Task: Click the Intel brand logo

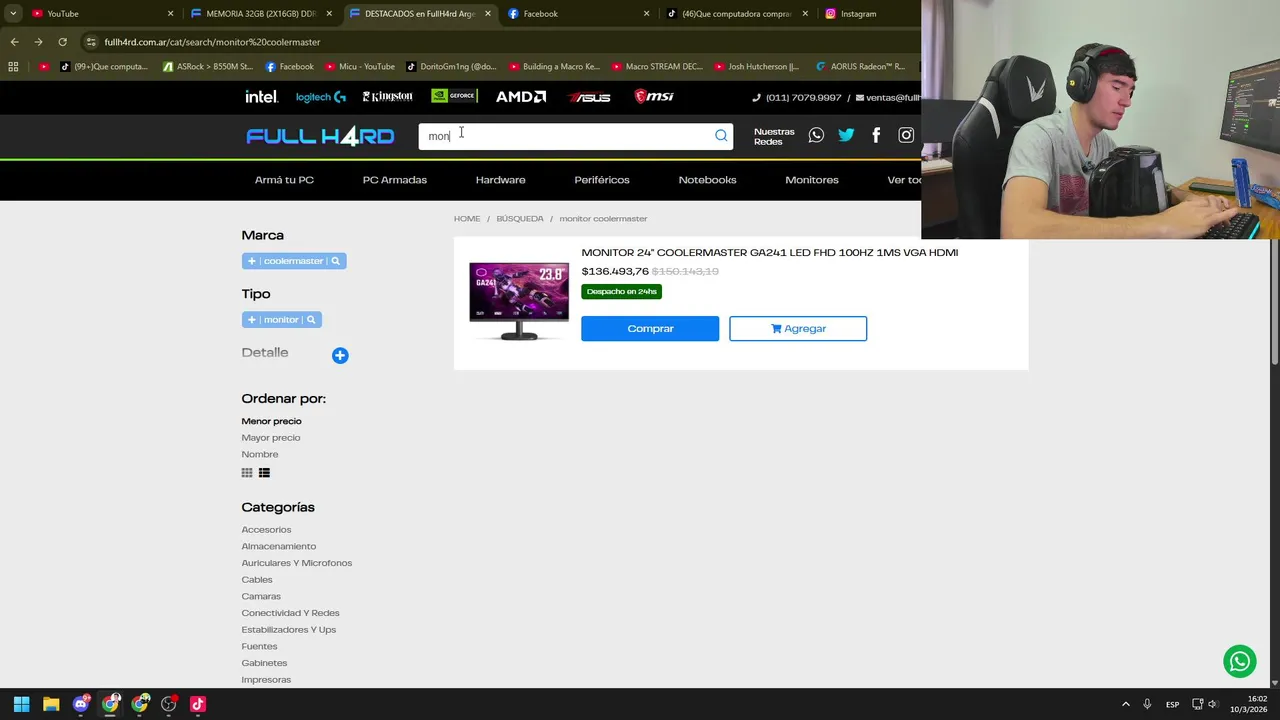Action: tap(261, 97)
